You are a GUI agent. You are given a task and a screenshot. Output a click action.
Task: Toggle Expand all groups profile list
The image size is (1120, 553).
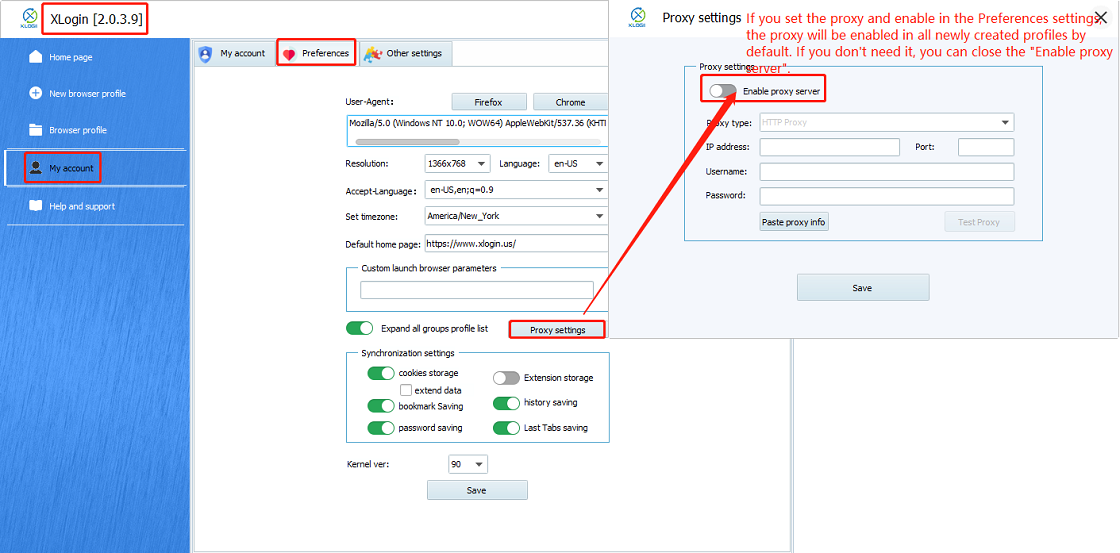[x=359, y=328]
